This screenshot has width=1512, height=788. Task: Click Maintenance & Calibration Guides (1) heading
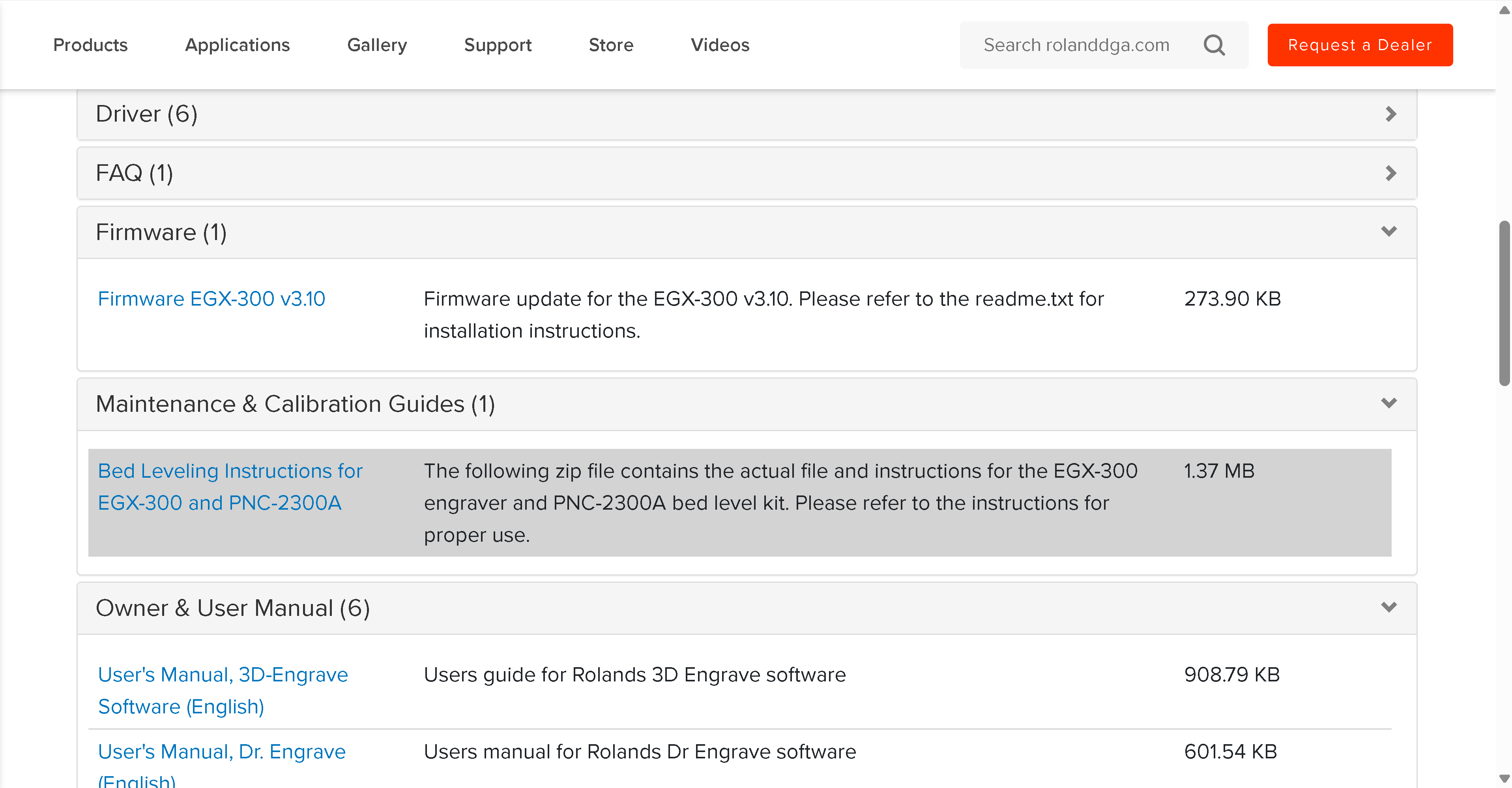point(295,404)
